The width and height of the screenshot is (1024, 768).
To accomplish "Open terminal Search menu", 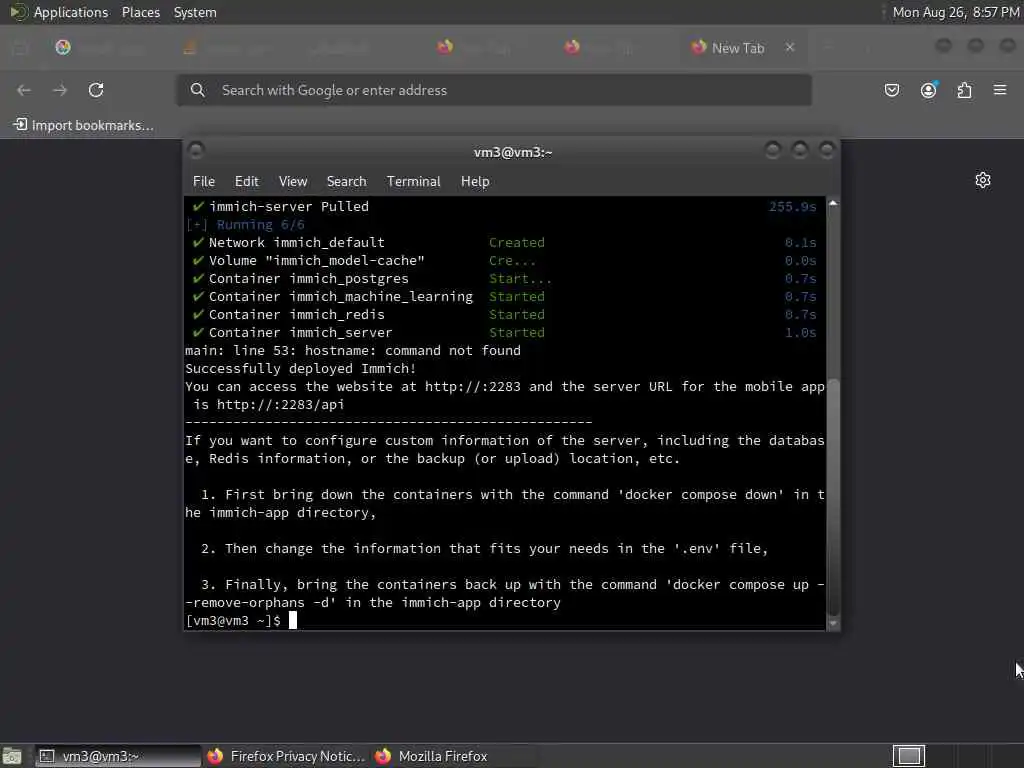I will click(346, 182).
